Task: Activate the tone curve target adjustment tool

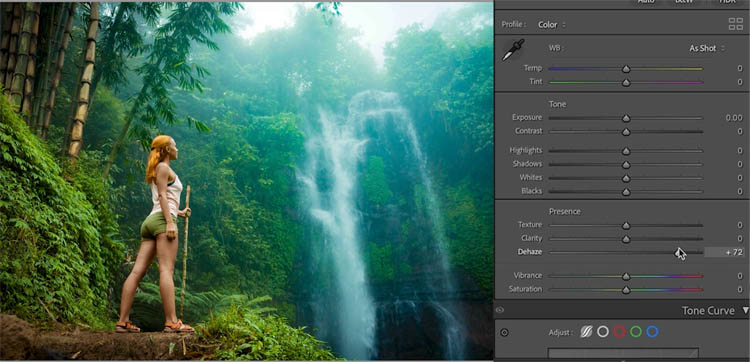Action: pos(504,332)
